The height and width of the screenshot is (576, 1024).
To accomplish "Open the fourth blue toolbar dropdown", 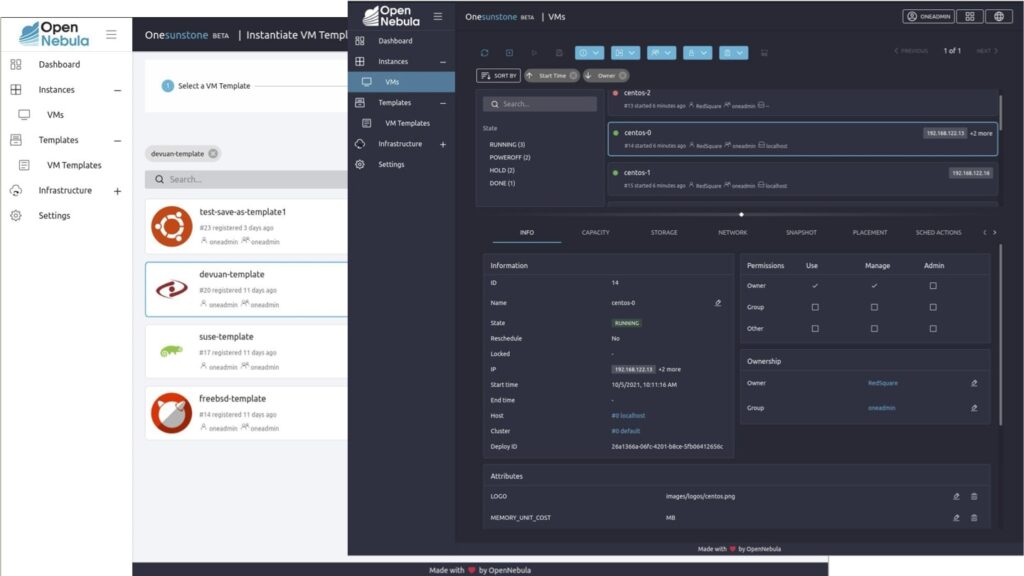I will click(x=697, y=53).
